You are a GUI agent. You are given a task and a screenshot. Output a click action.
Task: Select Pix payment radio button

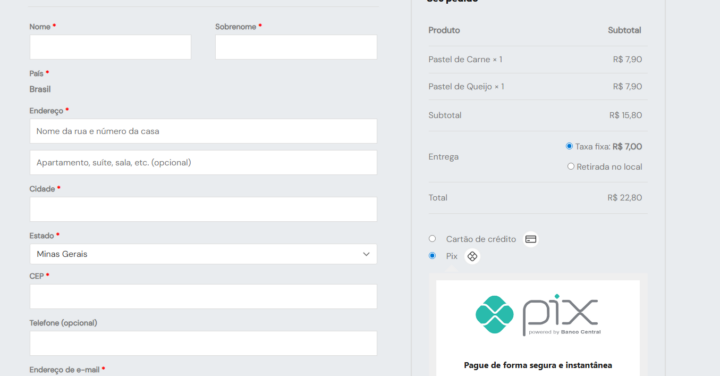[x=432, y=256]
